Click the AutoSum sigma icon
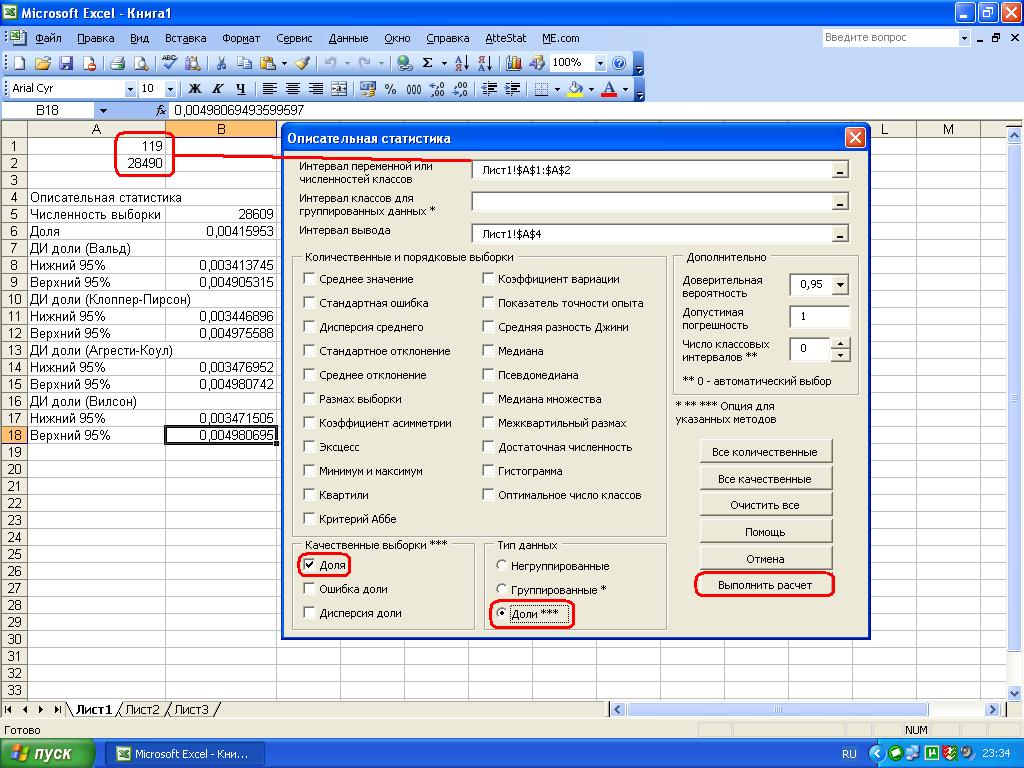This screenshot has width=1024, height=768. click(x=428, y=63)
